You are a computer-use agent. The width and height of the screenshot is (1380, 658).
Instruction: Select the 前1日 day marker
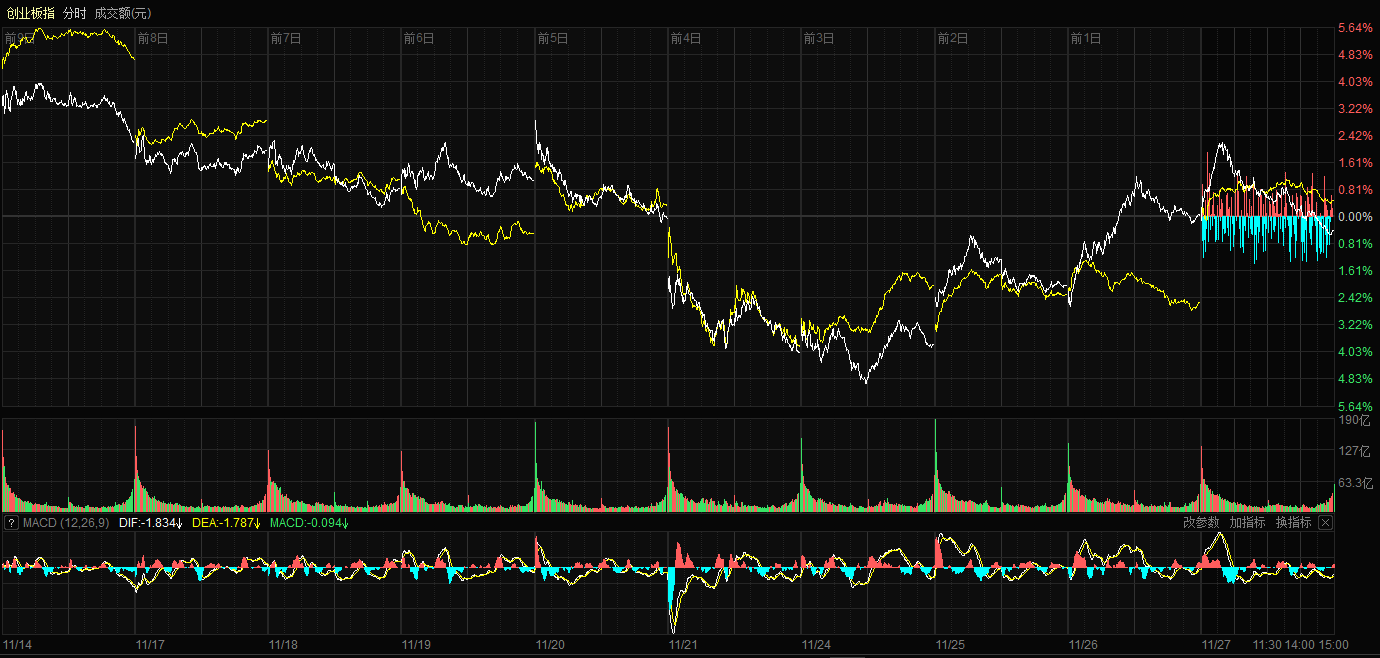pos(1085,39)
